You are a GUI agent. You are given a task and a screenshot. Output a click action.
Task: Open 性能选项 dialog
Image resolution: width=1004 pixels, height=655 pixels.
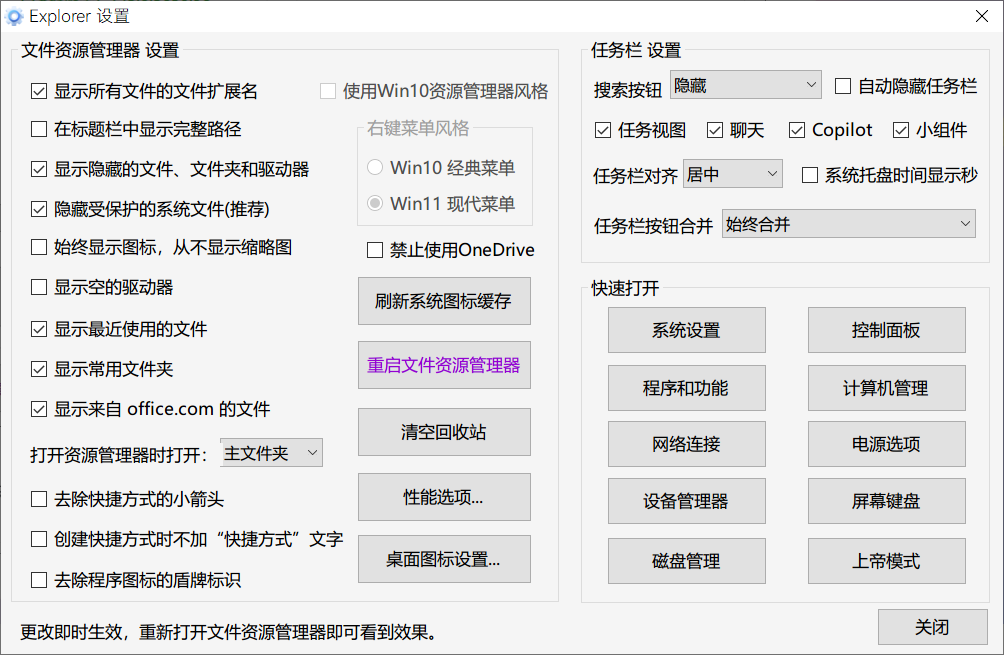pyautogui.click(x=444, y=496)
